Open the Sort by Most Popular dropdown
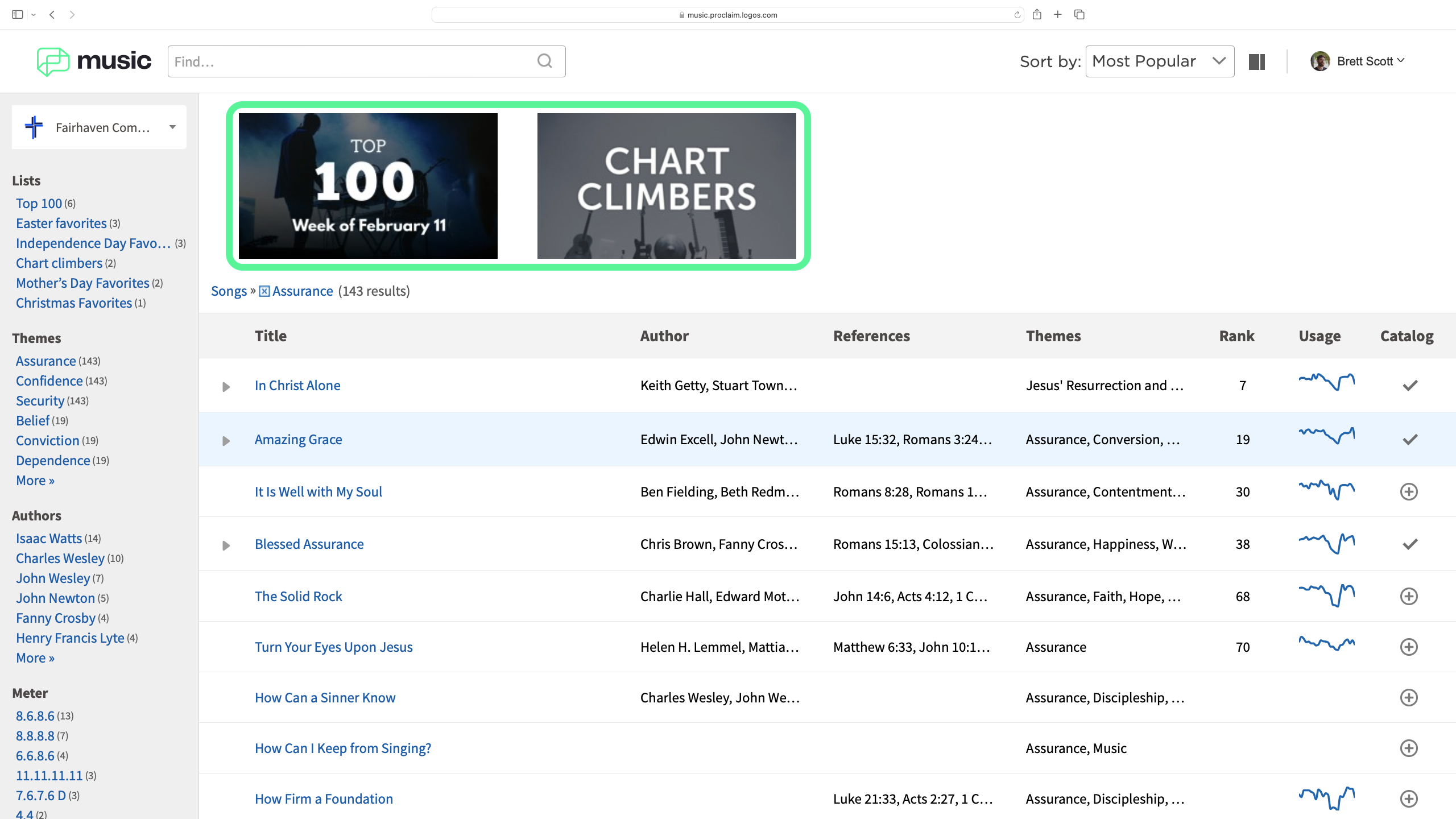This screenshot has height=819, width=1456. pos(1160,61)
